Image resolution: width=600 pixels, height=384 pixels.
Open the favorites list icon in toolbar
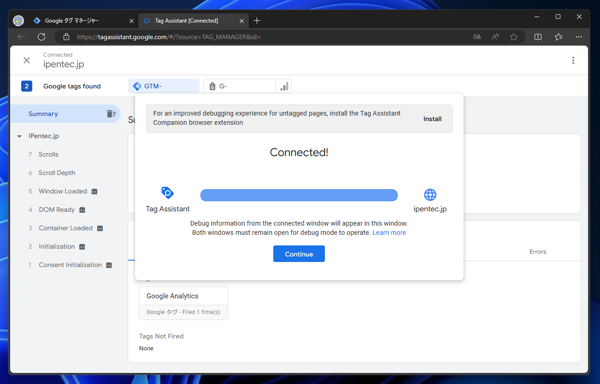[x=558, y=37]
